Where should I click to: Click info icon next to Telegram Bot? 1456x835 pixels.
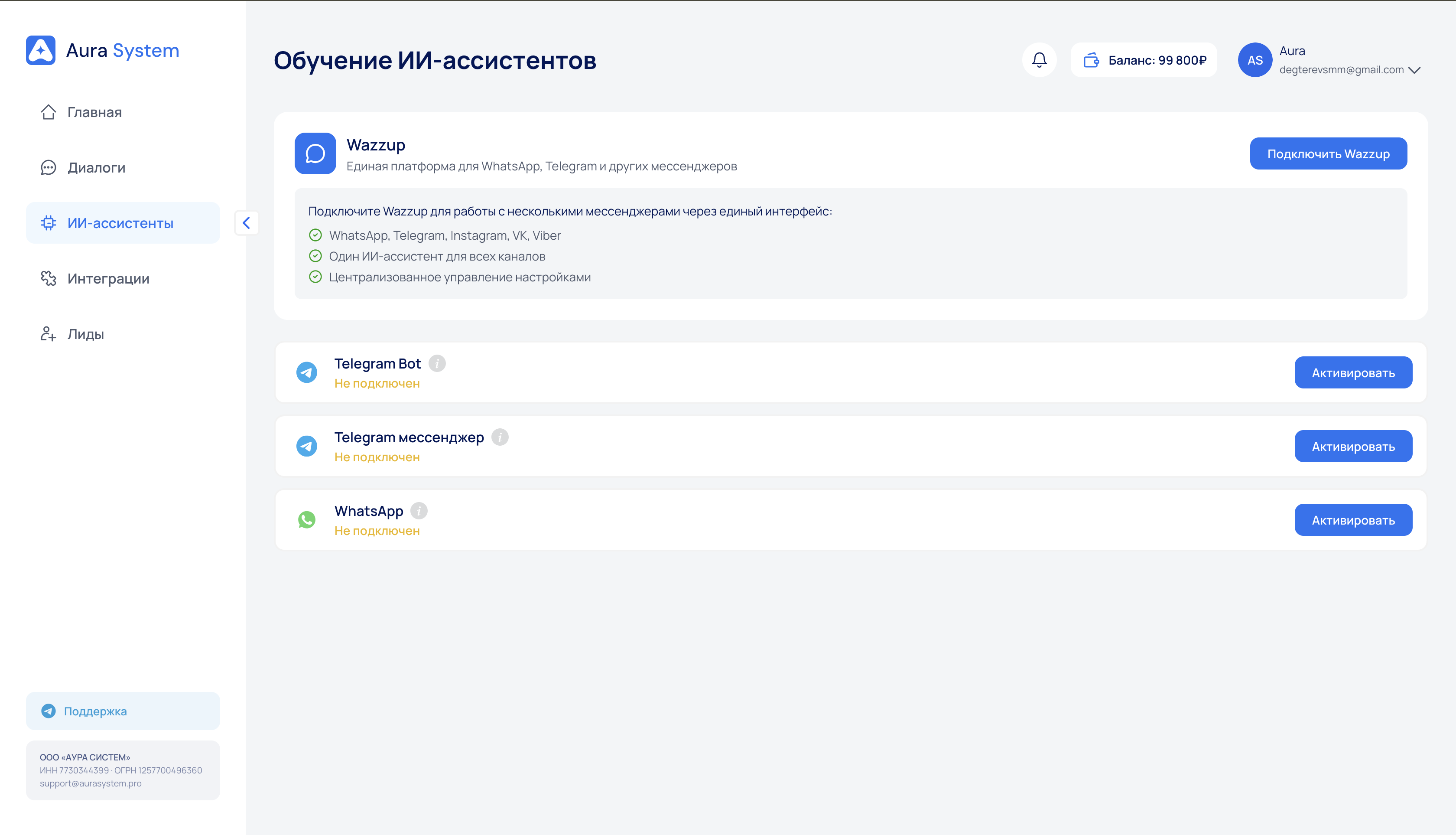point(437,364)
